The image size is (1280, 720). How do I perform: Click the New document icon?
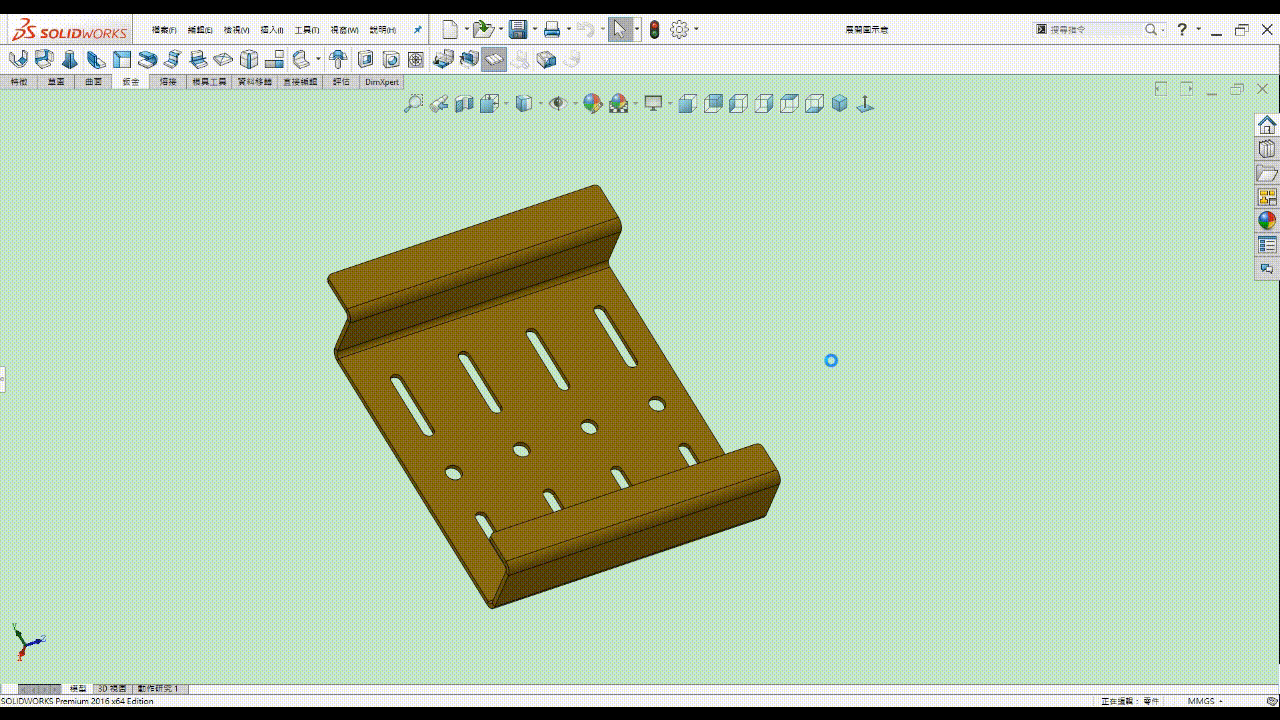(x=450, y=30)
